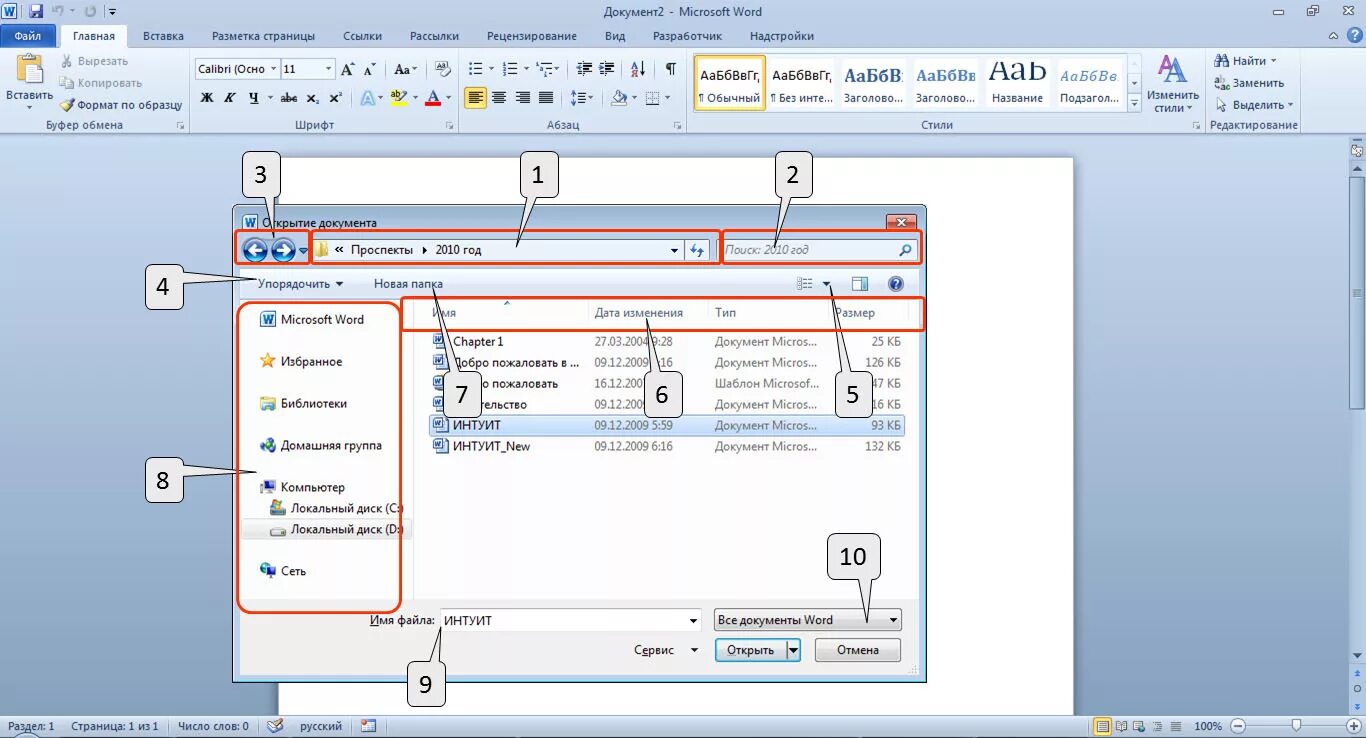
Task: Toggle the show paragraph marks ¶ icon
Action: (670, 69)
